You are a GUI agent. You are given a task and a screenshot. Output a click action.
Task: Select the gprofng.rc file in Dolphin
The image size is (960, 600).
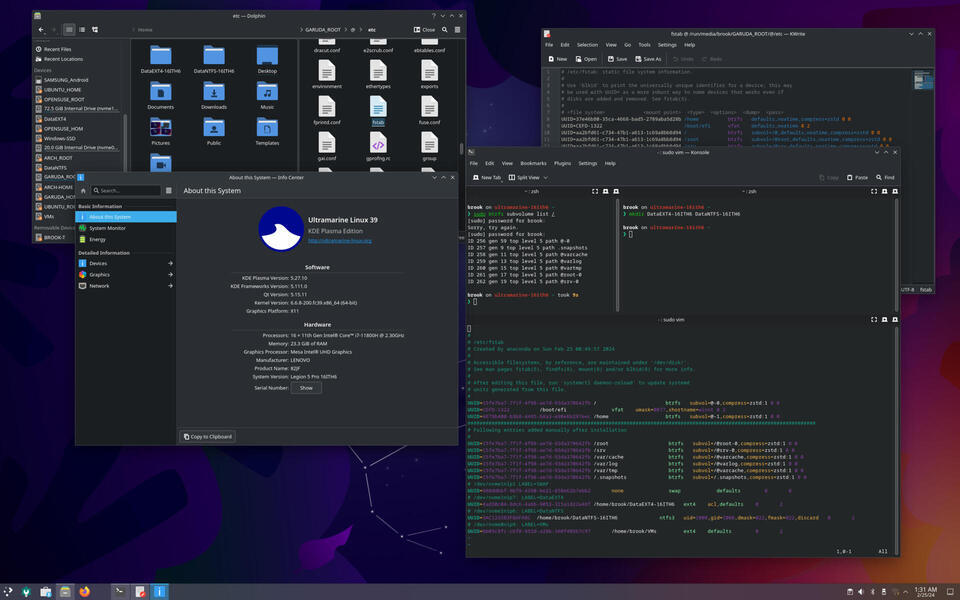(378, 148)
